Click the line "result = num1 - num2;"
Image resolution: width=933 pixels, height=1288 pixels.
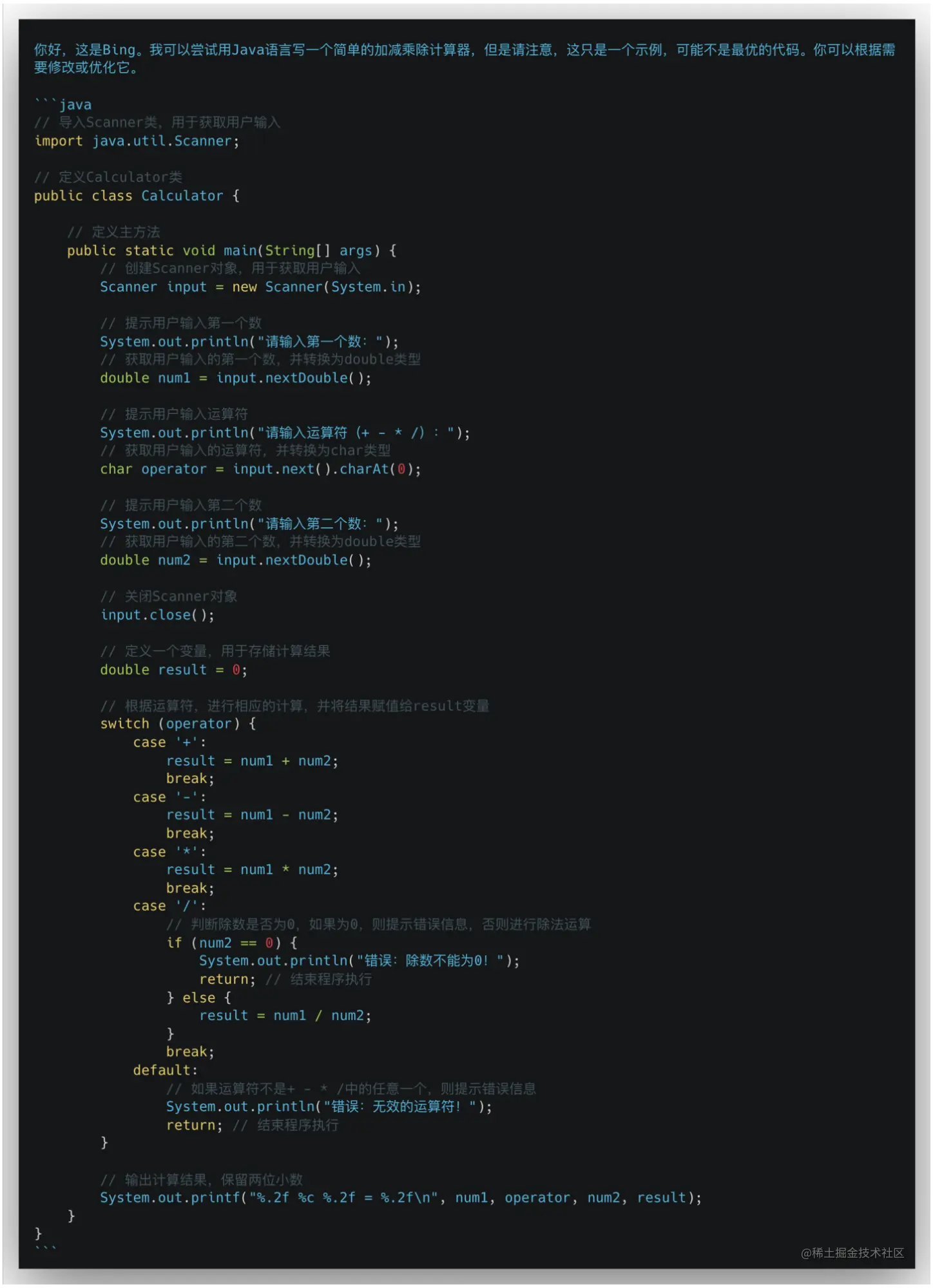tap(252, 815)
